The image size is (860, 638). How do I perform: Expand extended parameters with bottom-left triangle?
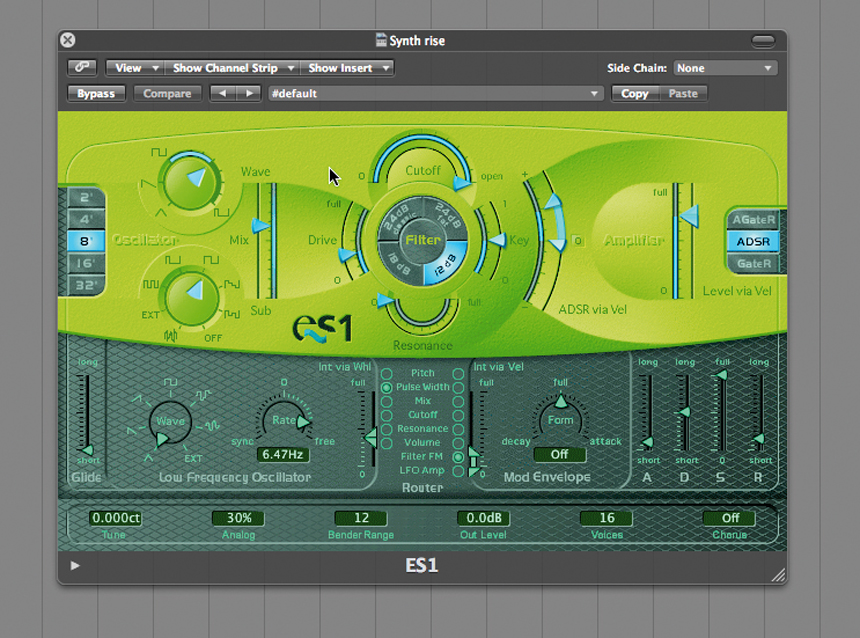pyautogui.click(x=75, y=566)
